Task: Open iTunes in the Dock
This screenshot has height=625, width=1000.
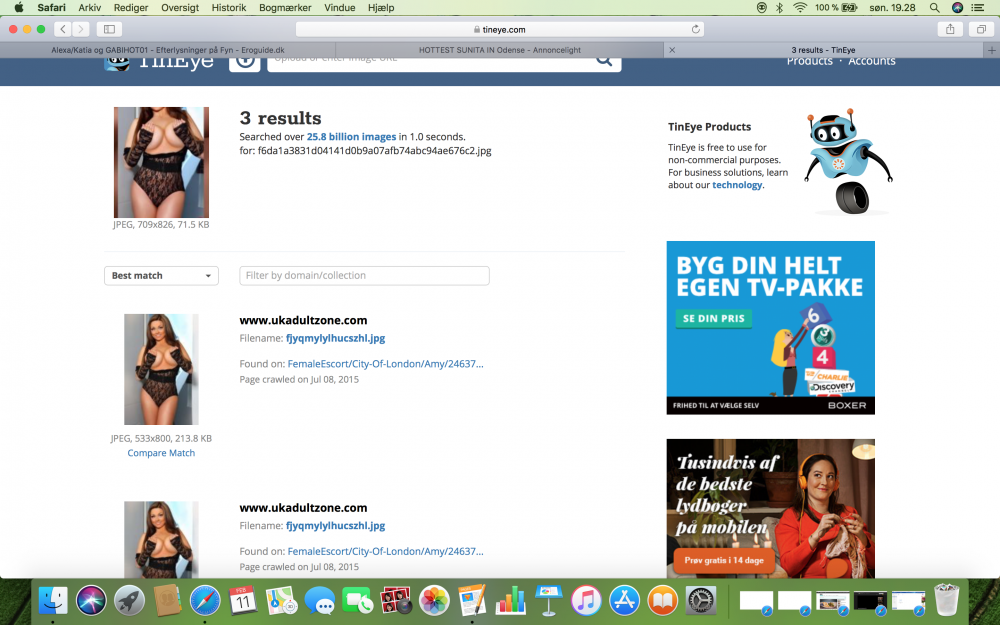Action: click(586, 601)
